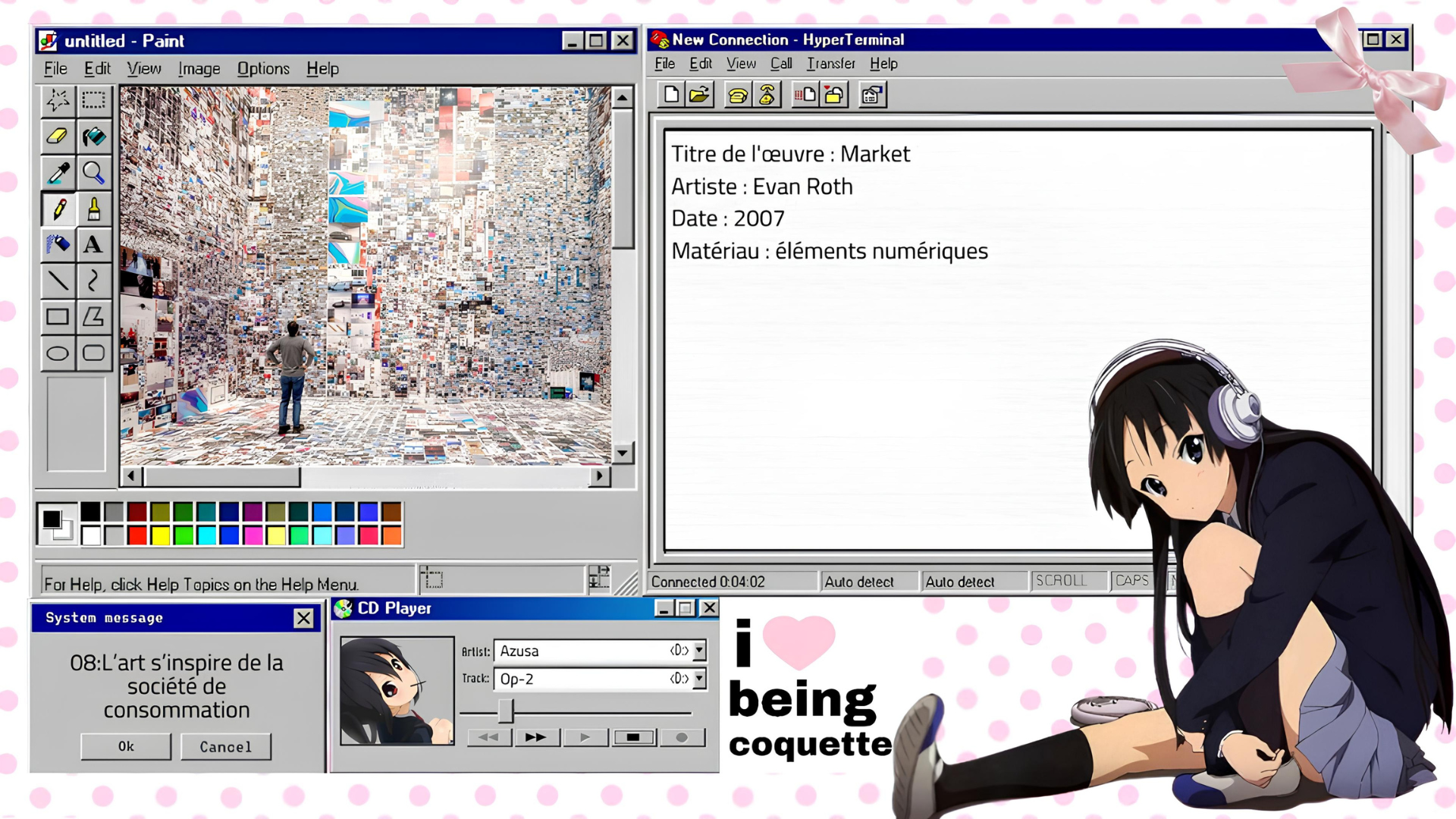Select the Text tool (letter A)

pos(93,244)
